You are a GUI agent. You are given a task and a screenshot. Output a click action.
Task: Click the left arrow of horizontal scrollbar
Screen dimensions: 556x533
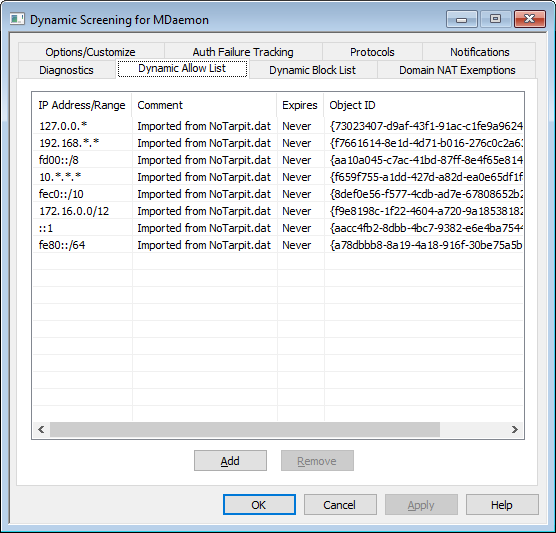click(41, 429)
